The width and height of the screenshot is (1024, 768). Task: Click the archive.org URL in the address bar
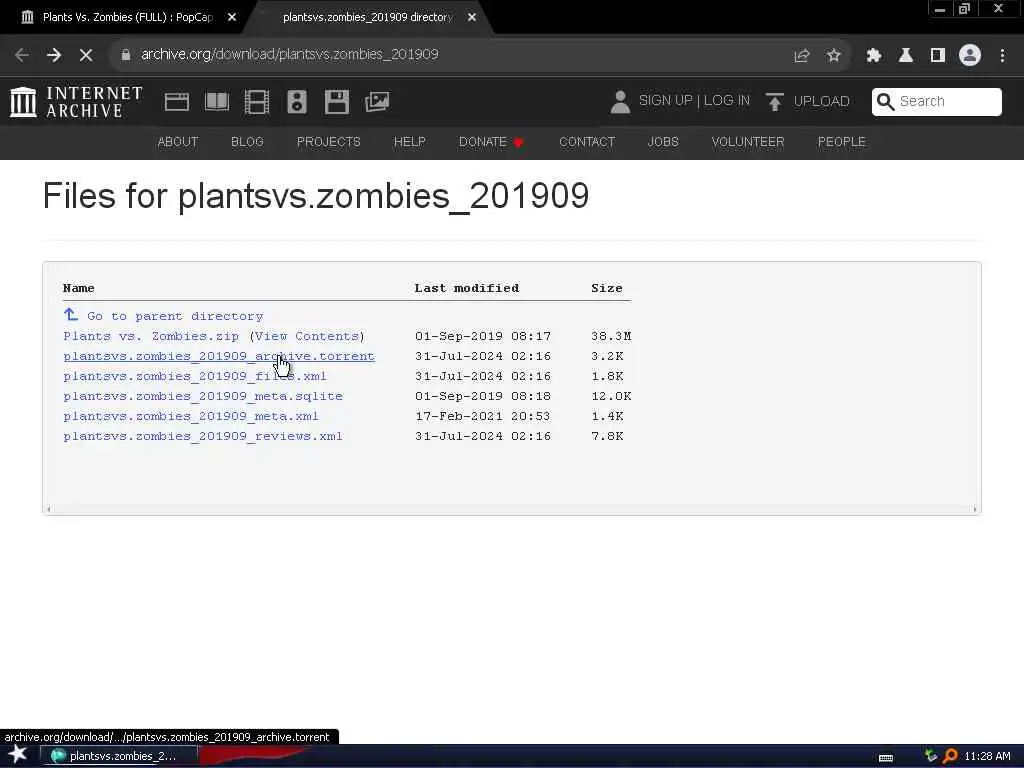(x=289, y=55)
